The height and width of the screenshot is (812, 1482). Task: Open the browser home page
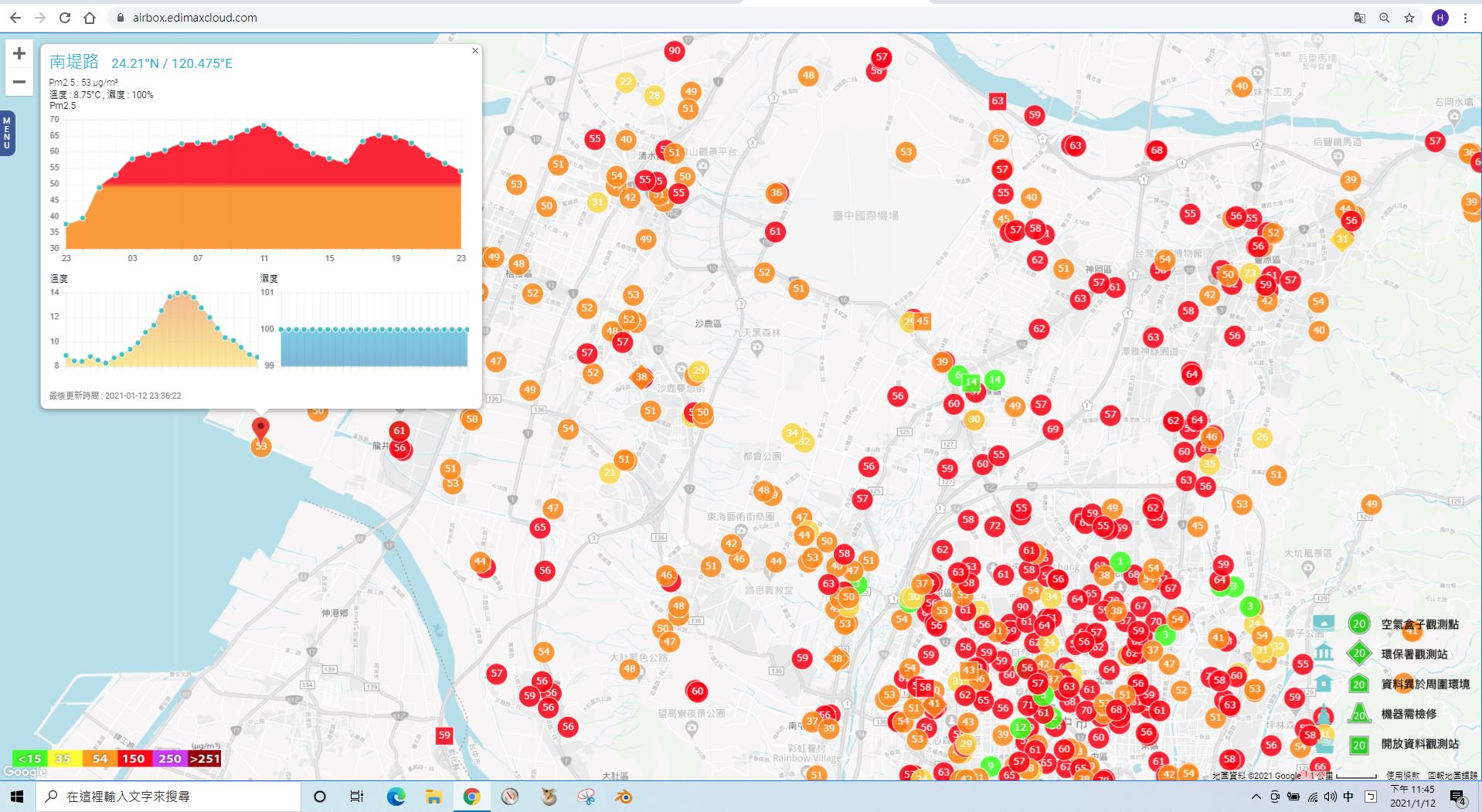pos(90,18)
